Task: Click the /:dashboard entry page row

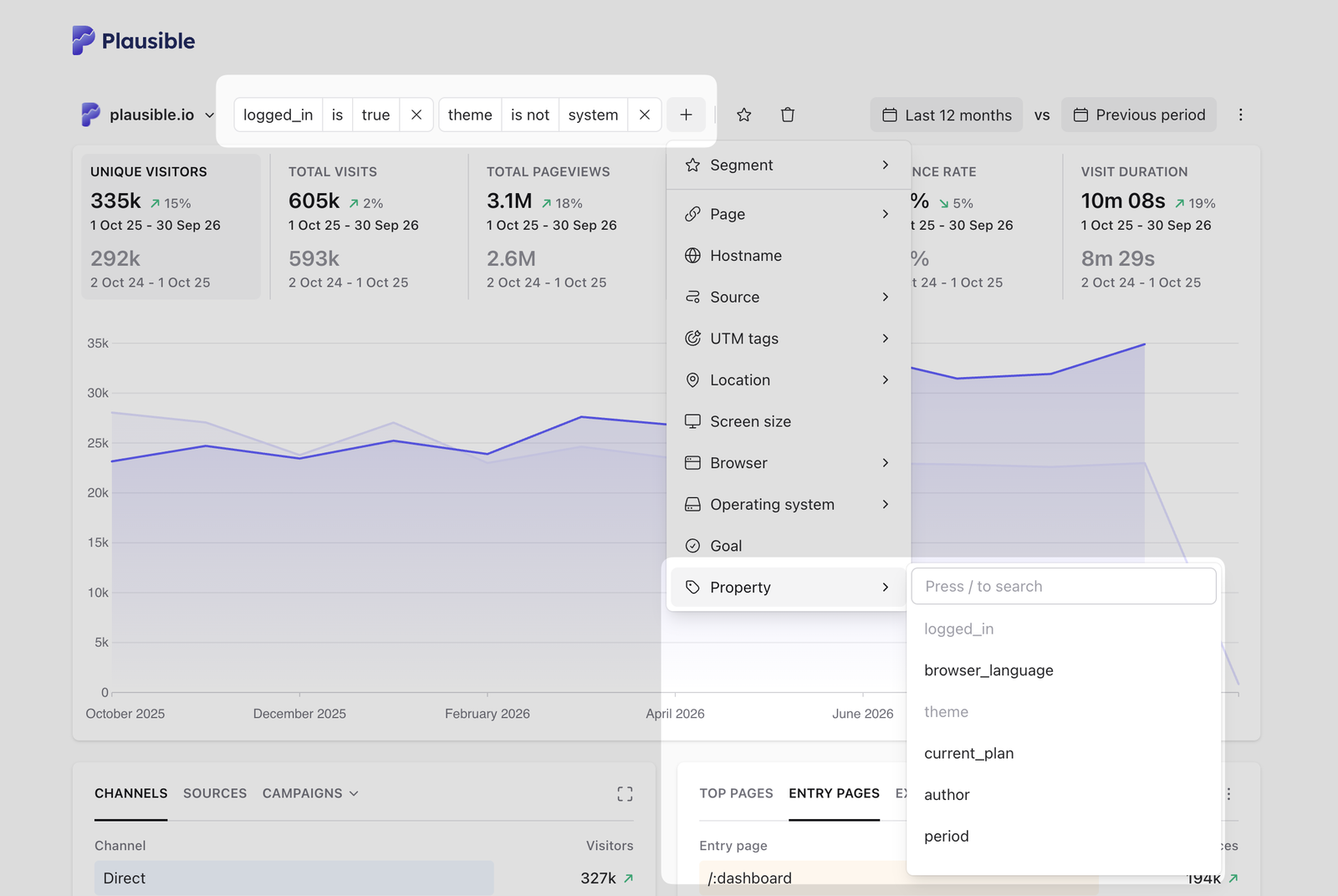Action: click(x=803, y=878)
